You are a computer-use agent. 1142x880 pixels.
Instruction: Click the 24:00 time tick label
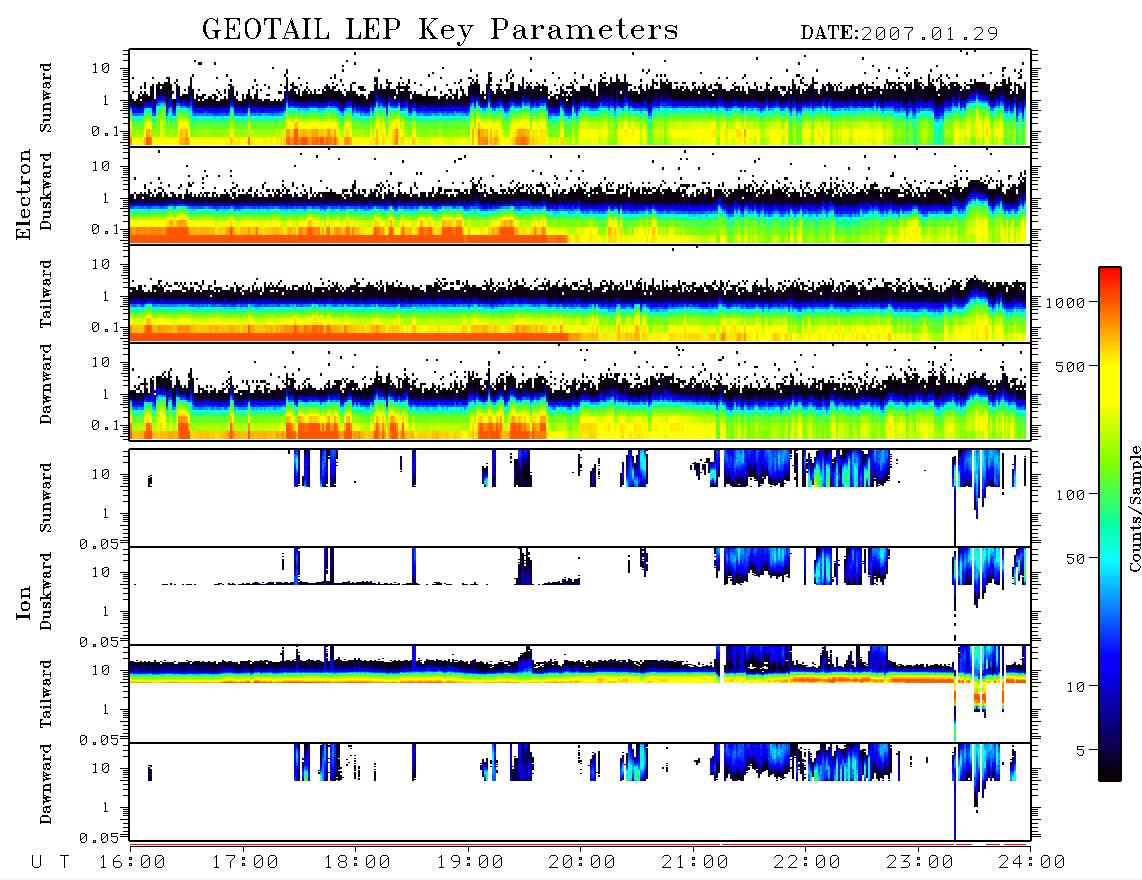coord(1032,862)
